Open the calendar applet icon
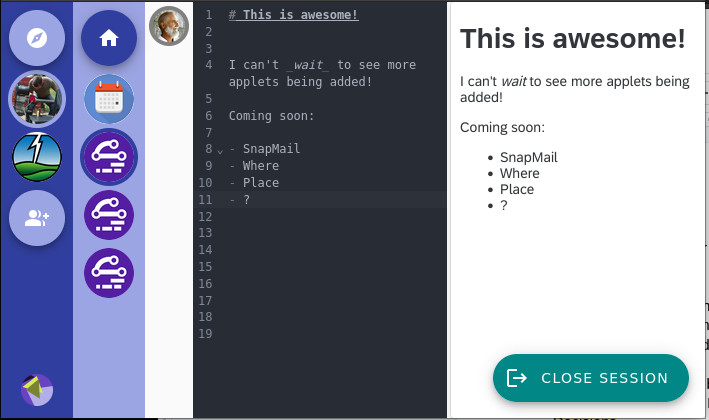Image resolution: width=709 pixels, height=420 pixels. tap(109, 99)
